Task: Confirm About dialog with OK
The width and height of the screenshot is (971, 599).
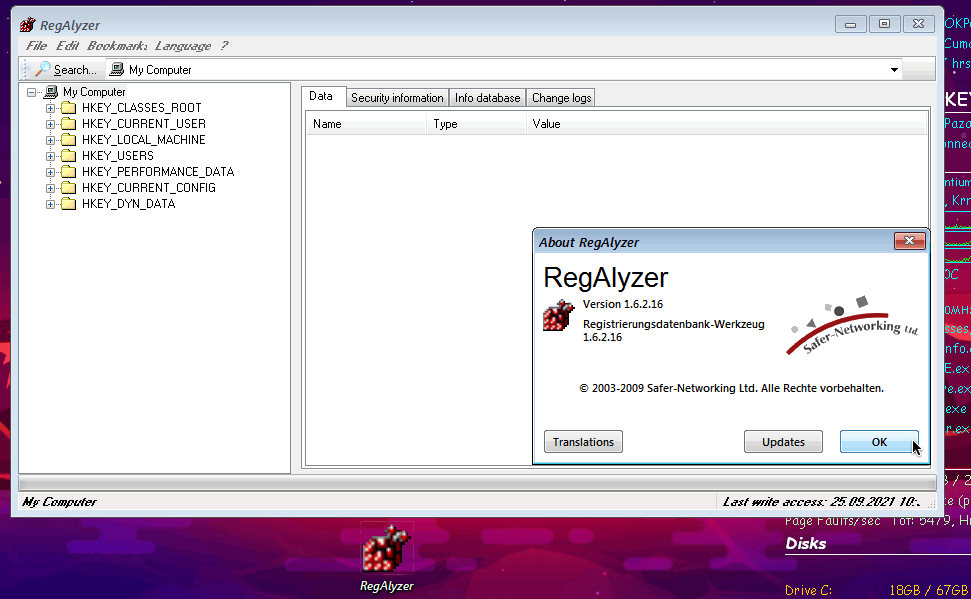Action: click(x=879, y=442)
